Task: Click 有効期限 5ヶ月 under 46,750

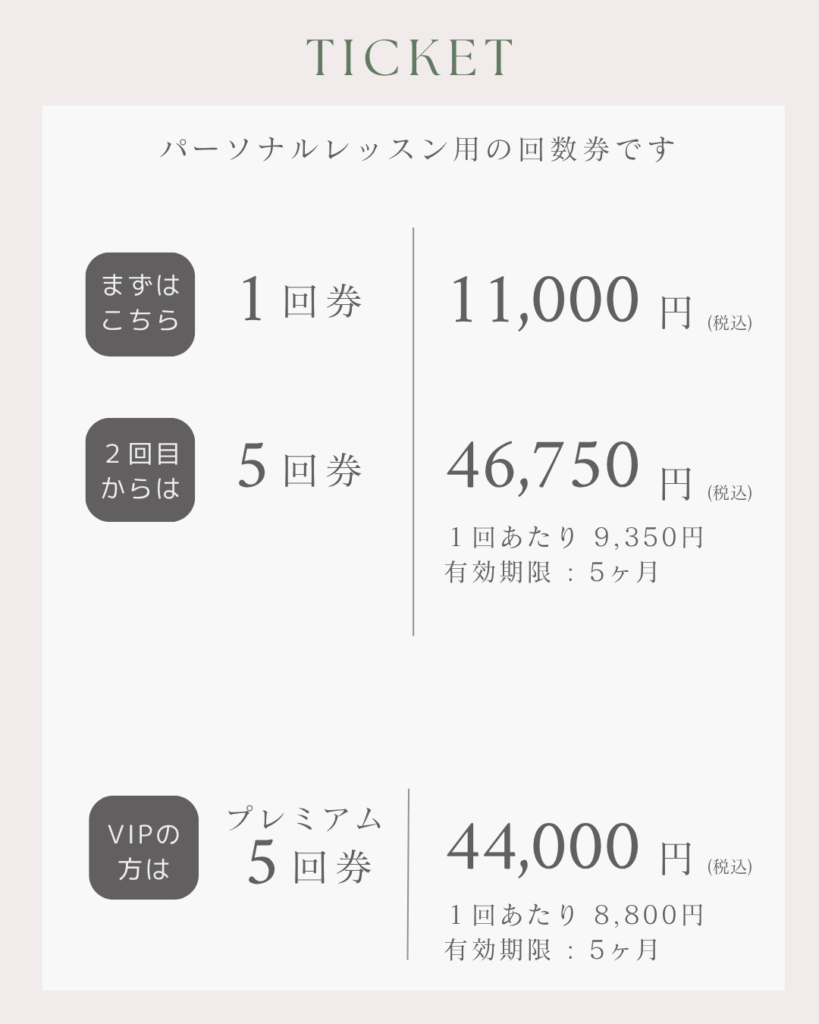Action: (552, 572)
